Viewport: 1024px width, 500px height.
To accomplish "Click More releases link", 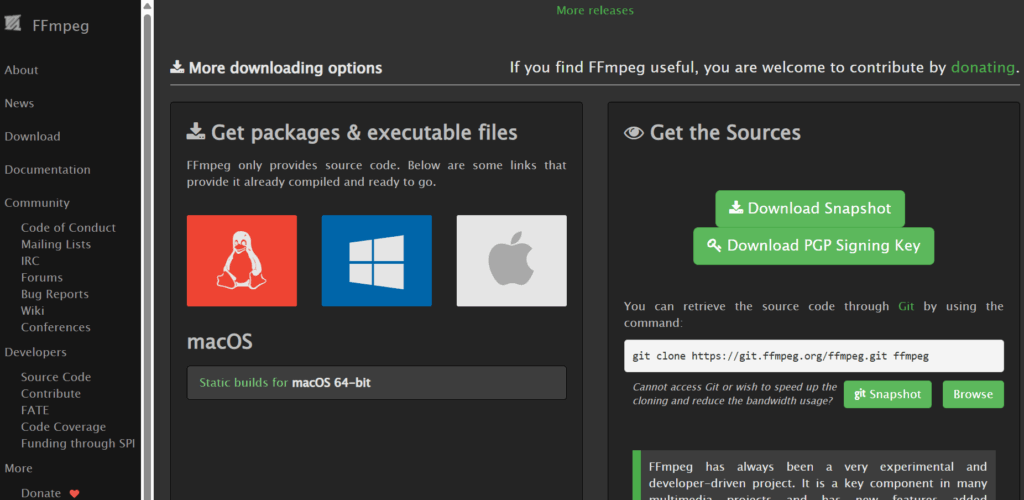I will [x=595, y=10].
